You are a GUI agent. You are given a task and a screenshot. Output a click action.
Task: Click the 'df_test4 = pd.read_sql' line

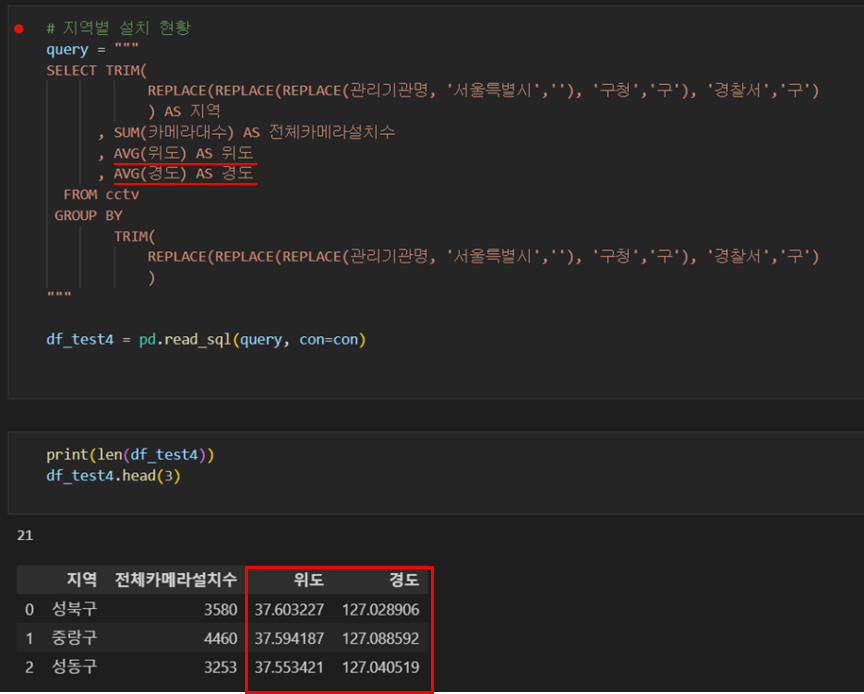206,340
